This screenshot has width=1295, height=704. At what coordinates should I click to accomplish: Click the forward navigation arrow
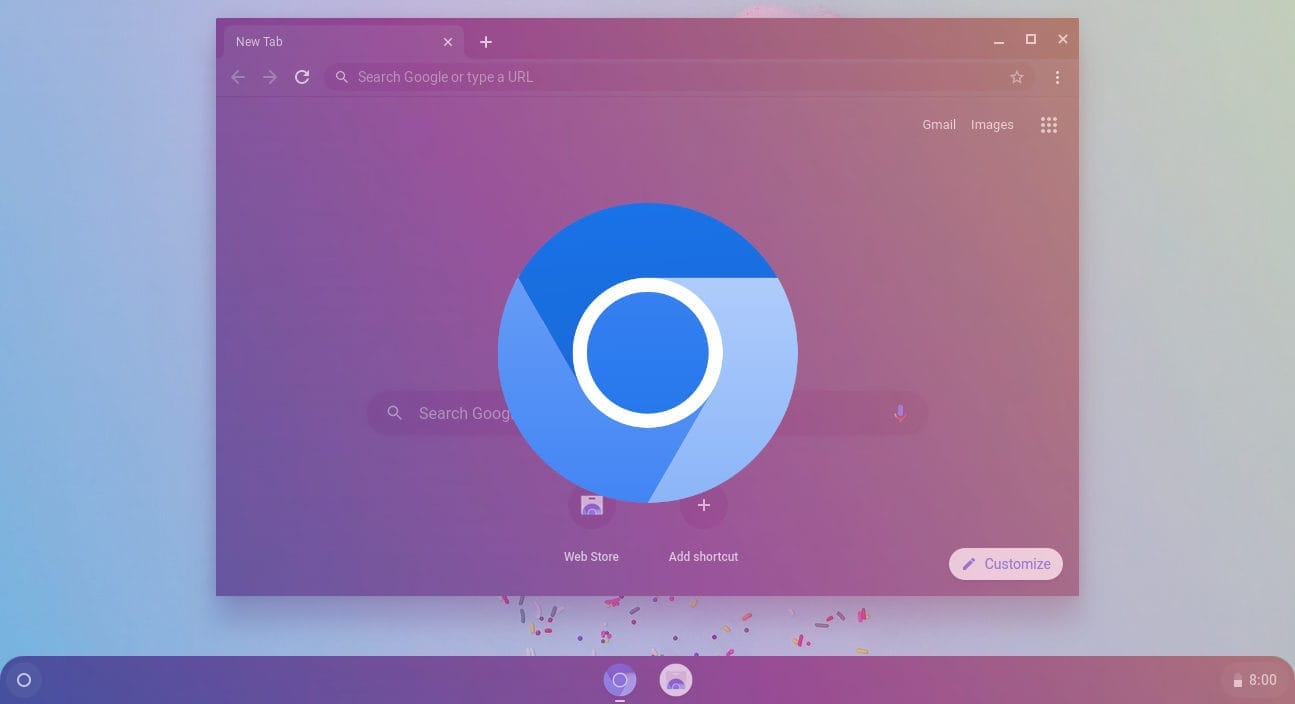(270, 76)
